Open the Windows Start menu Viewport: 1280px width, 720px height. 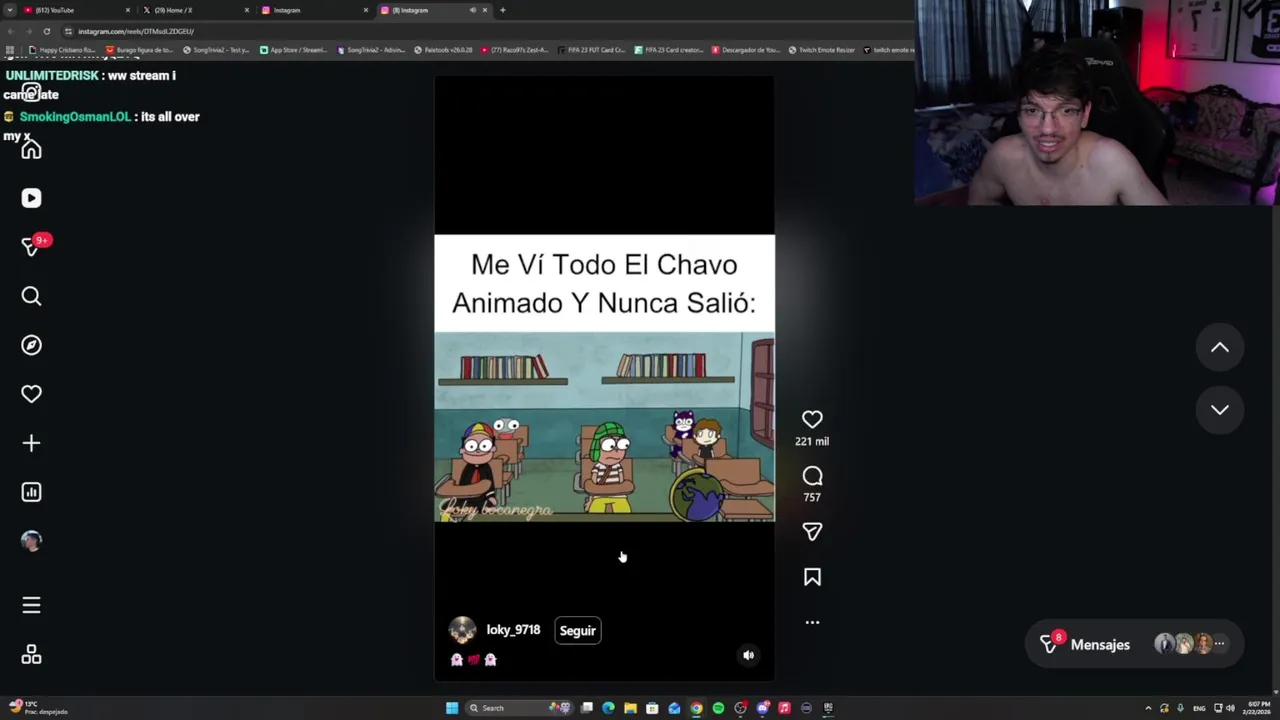[x=452, y=708]
